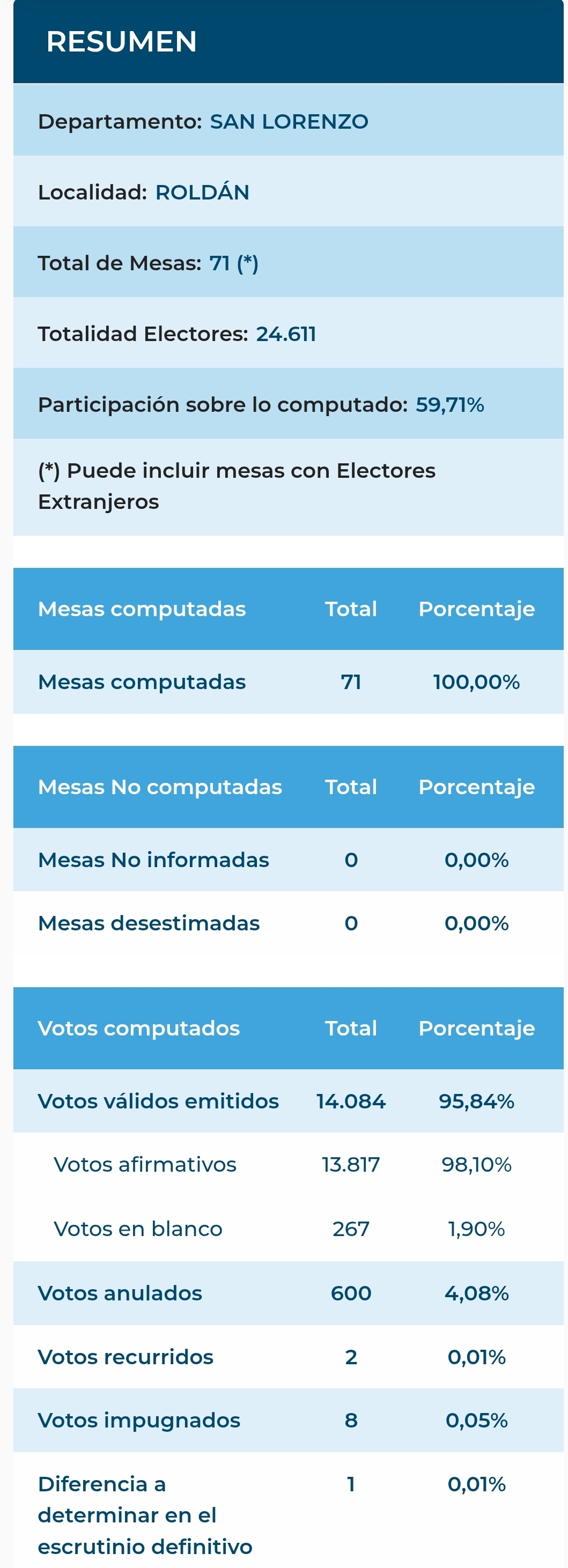Image resolution: width=568 pixels, height=1568 pixels.
Task: Click the Mesas computadas column header
Action: pyautogui.click(x=142, y=609)
